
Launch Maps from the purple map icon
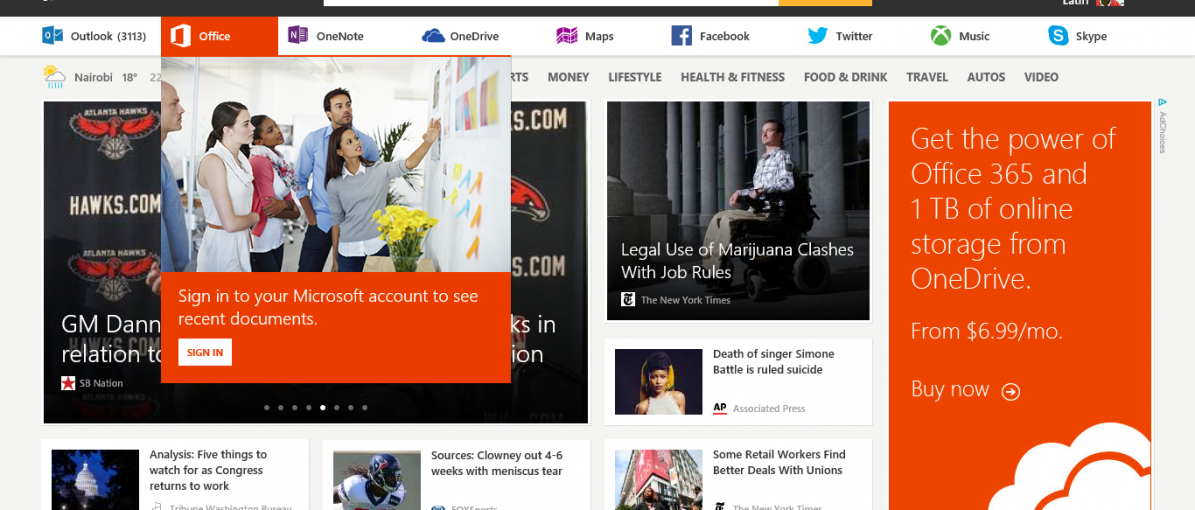pos(566,36)
